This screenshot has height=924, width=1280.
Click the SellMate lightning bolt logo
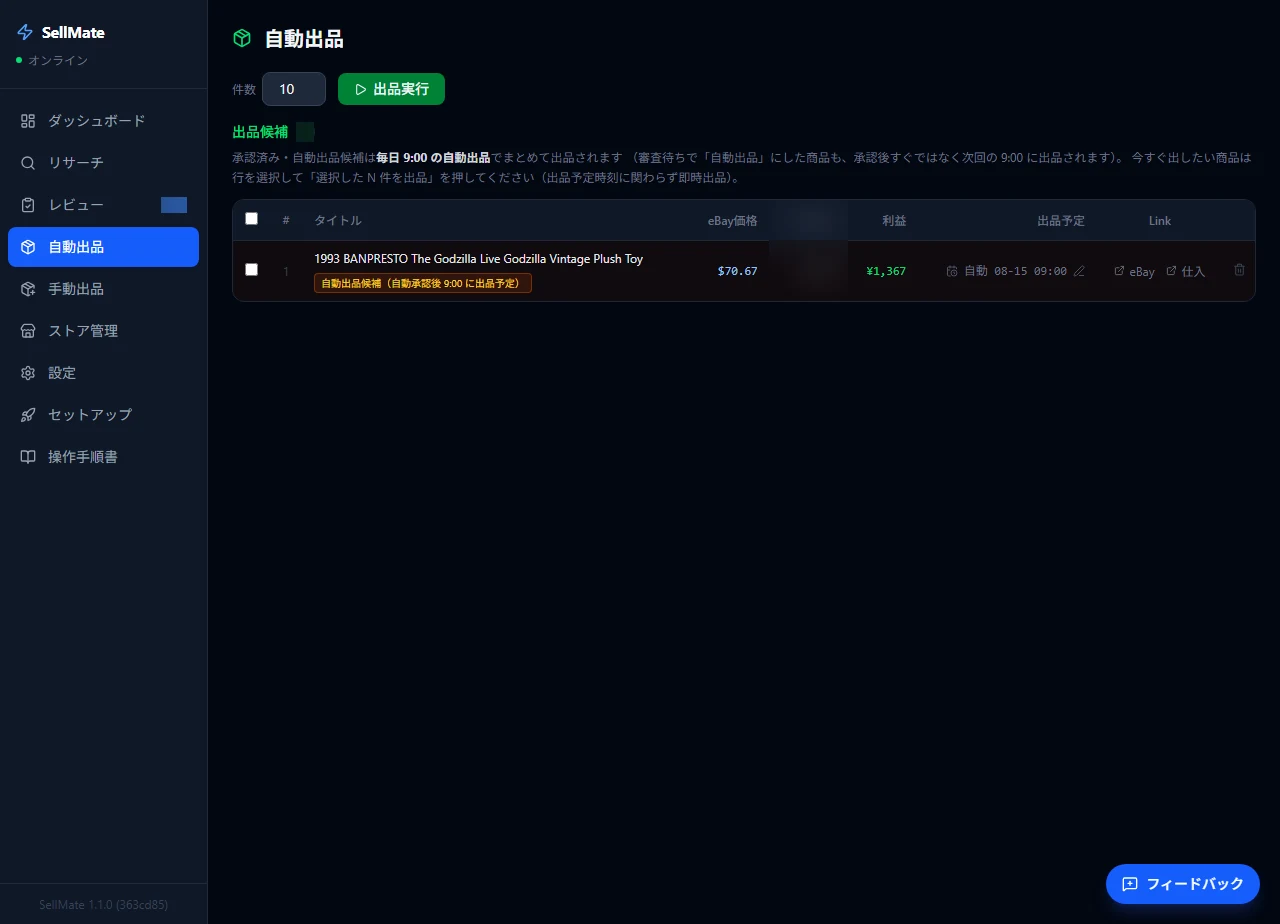[25, 32]
